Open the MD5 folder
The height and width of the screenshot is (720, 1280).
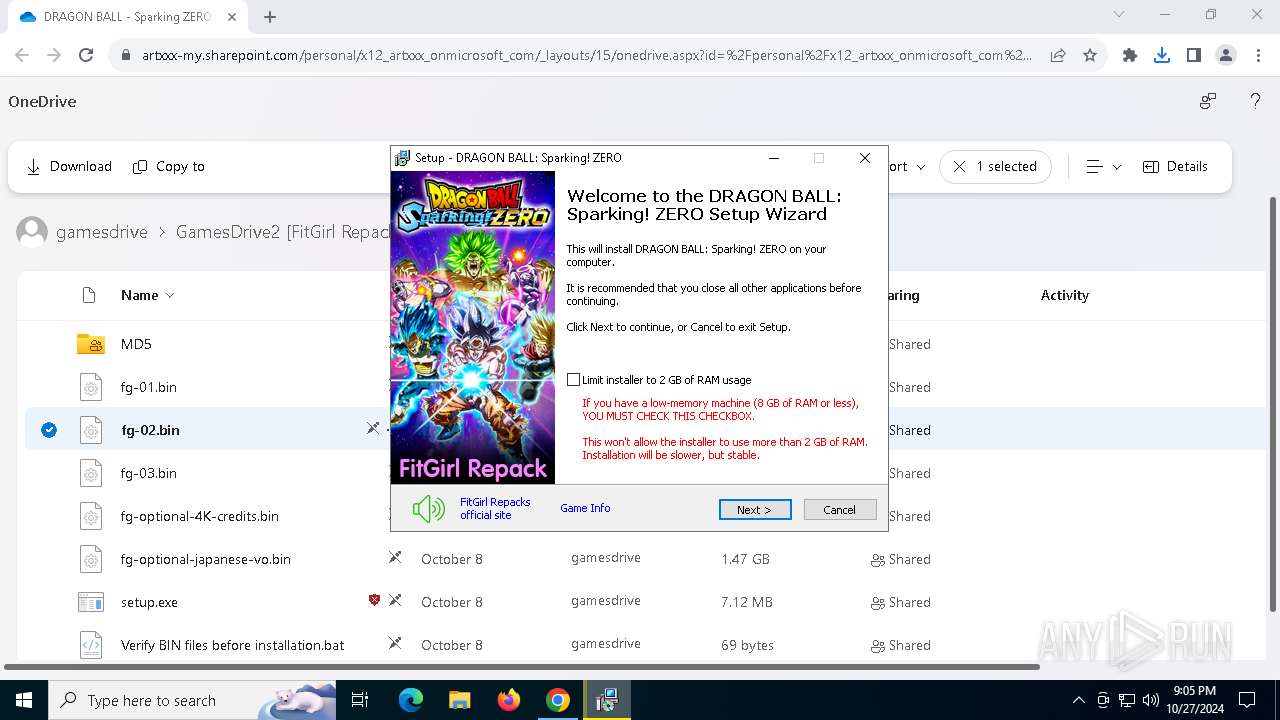point(136,344)
